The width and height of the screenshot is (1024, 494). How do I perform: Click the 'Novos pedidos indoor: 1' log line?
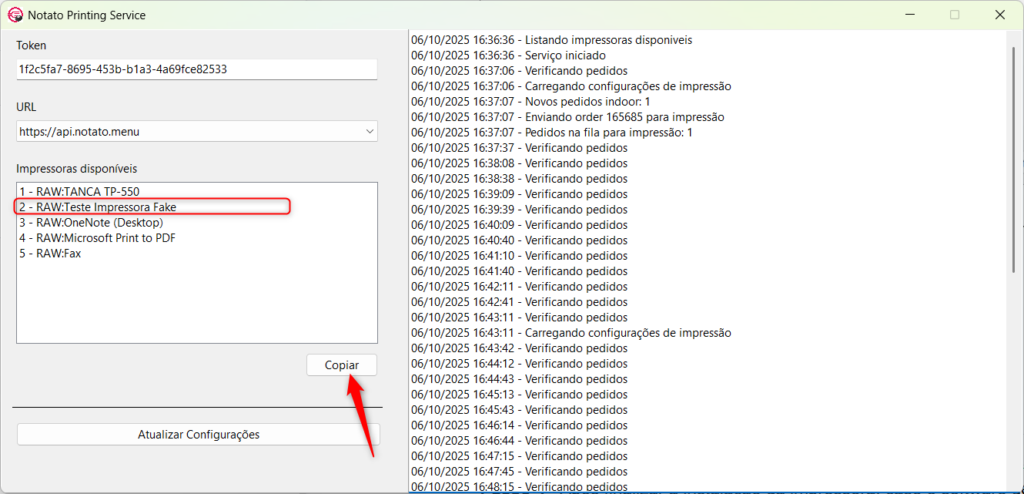530,102
